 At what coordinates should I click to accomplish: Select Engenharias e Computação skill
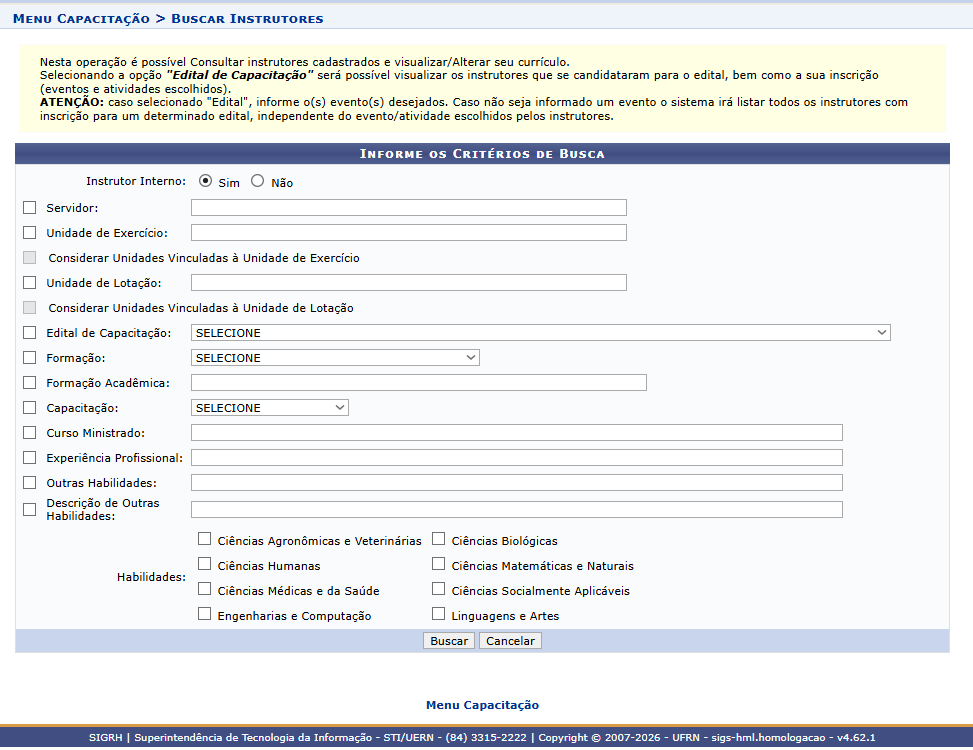(204, 614)
